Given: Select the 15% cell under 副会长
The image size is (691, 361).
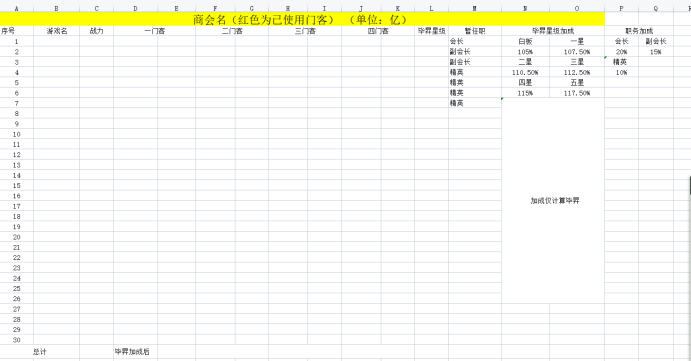Looking at the screenshot, I should [656, 52].
